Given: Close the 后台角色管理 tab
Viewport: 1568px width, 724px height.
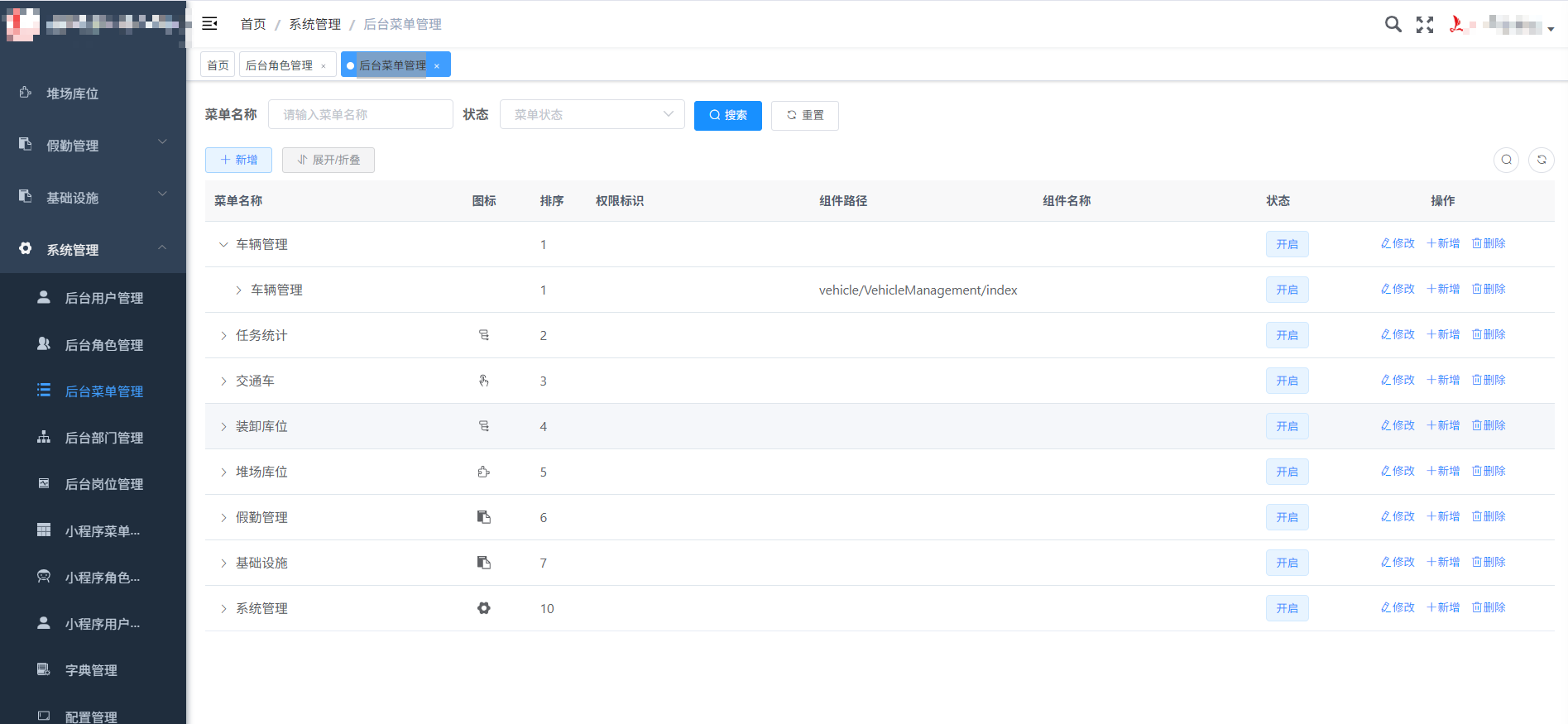Looking at the screenshot, I should pos(324,66).
